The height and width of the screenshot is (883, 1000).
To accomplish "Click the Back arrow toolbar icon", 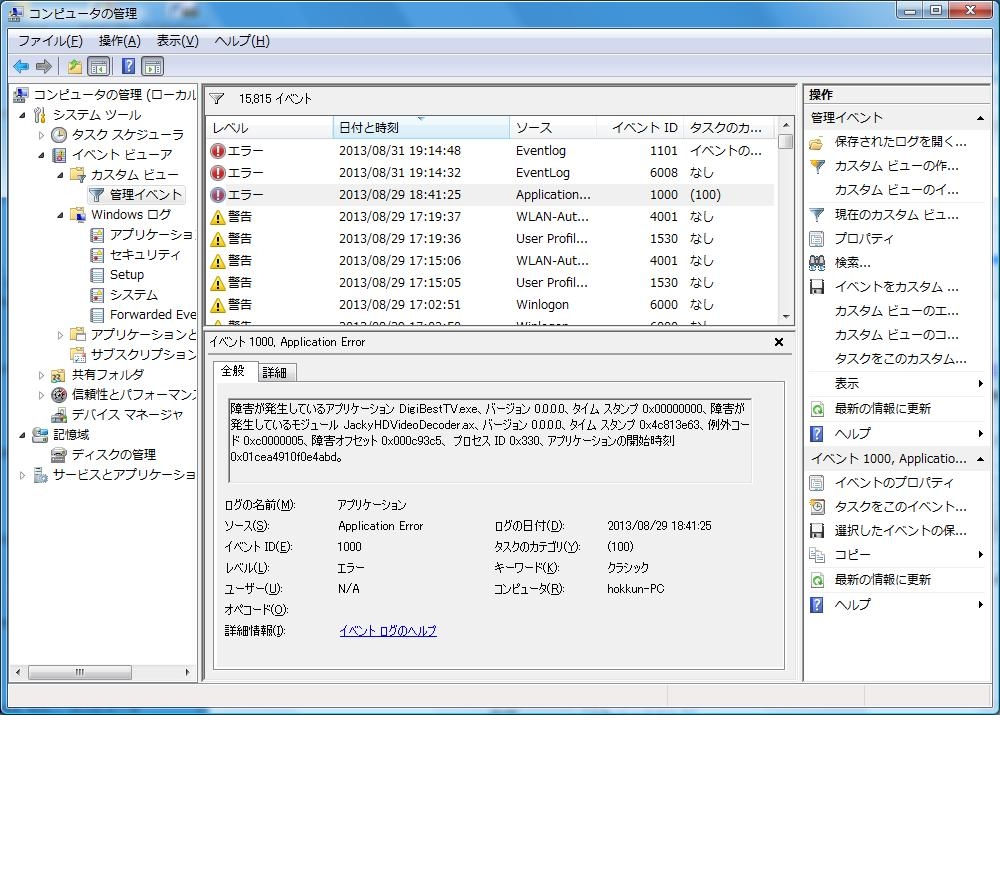I will click(x=20, y=66).
